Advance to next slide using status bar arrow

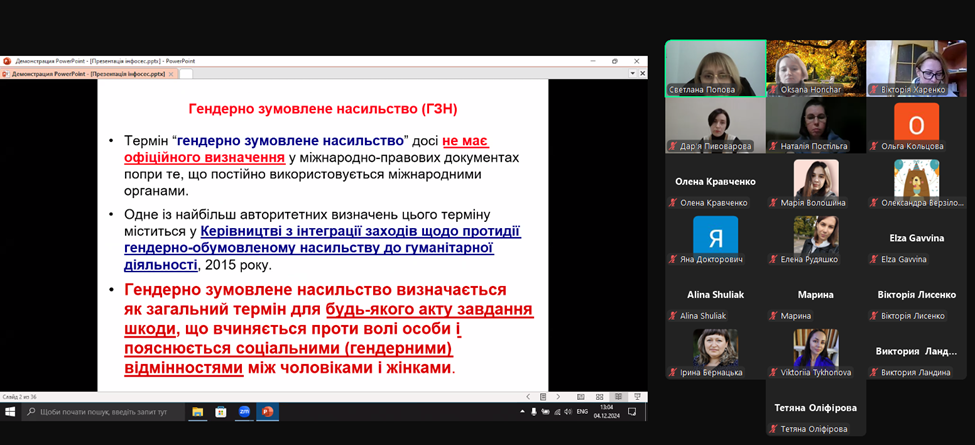pyautogui.click(x=558, y=397)
